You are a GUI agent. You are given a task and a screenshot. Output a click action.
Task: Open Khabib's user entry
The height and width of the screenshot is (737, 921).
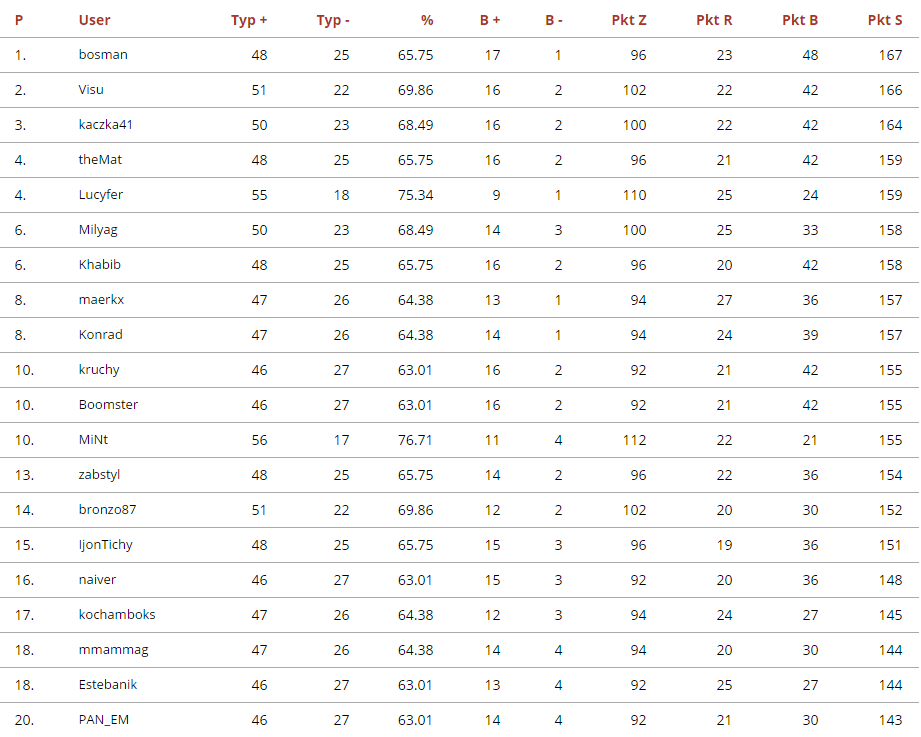99,265
